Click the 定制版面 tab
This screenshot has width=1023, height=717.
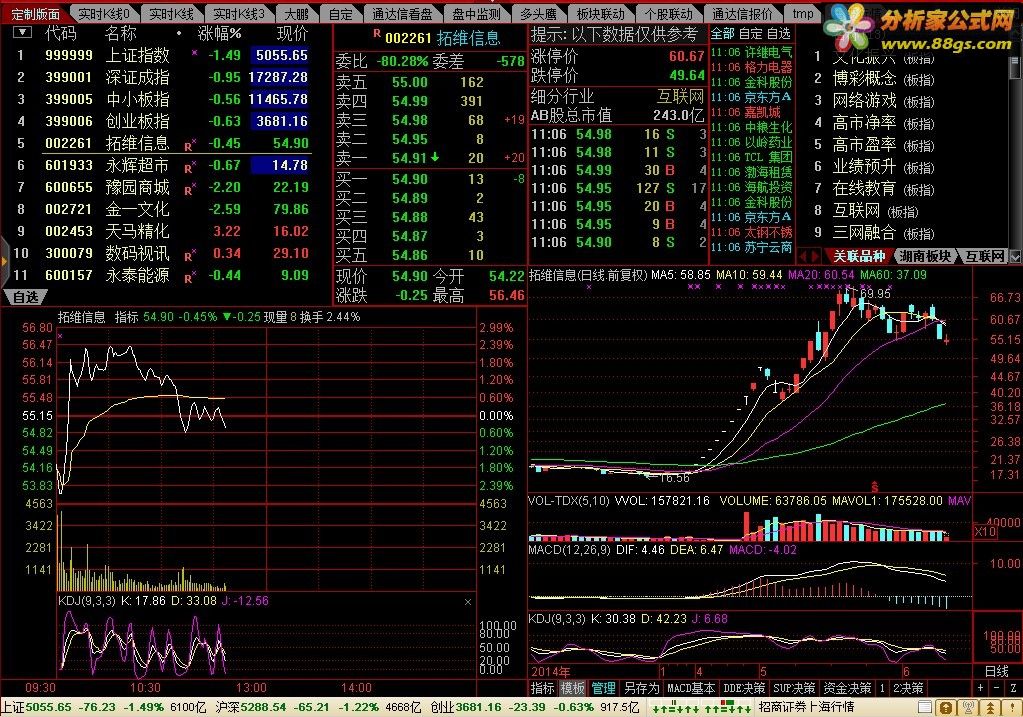[x=35, y=14]
